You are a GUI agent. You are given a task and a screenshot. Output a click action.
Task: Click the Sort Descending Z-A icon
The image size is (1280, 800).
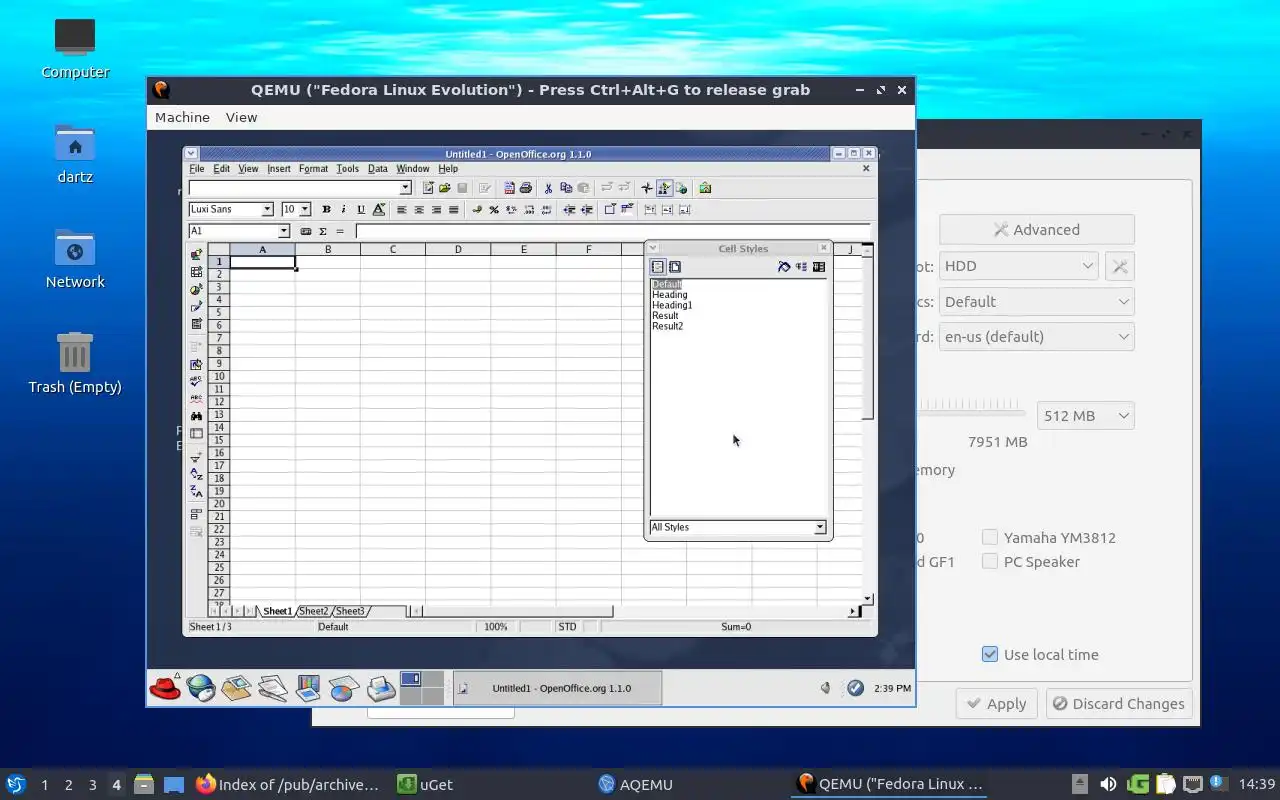(x=196, y=492)
